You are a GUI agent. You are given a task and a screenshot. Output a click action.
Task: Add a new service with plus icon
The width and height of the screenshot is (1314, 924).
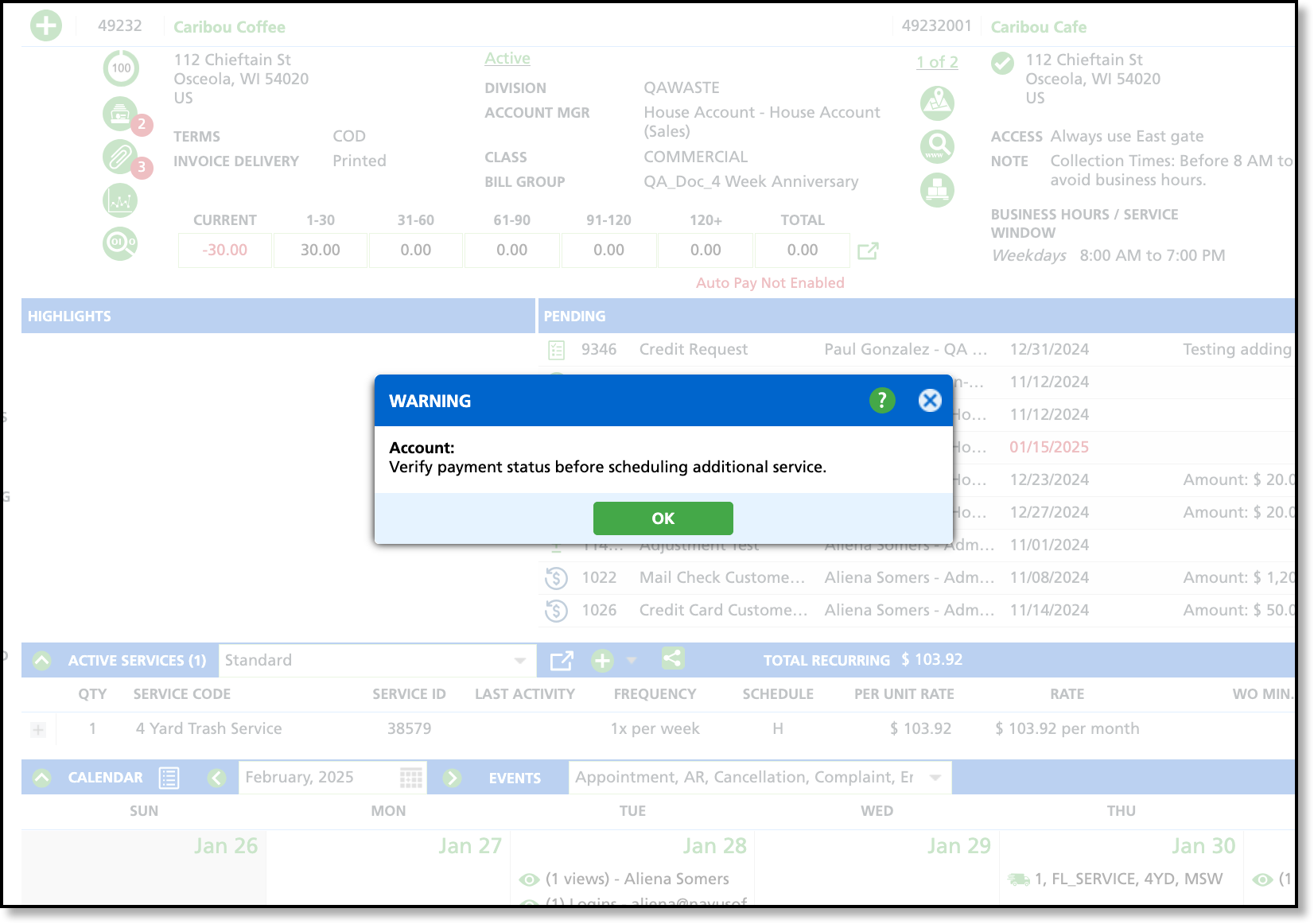pos(603,661)
